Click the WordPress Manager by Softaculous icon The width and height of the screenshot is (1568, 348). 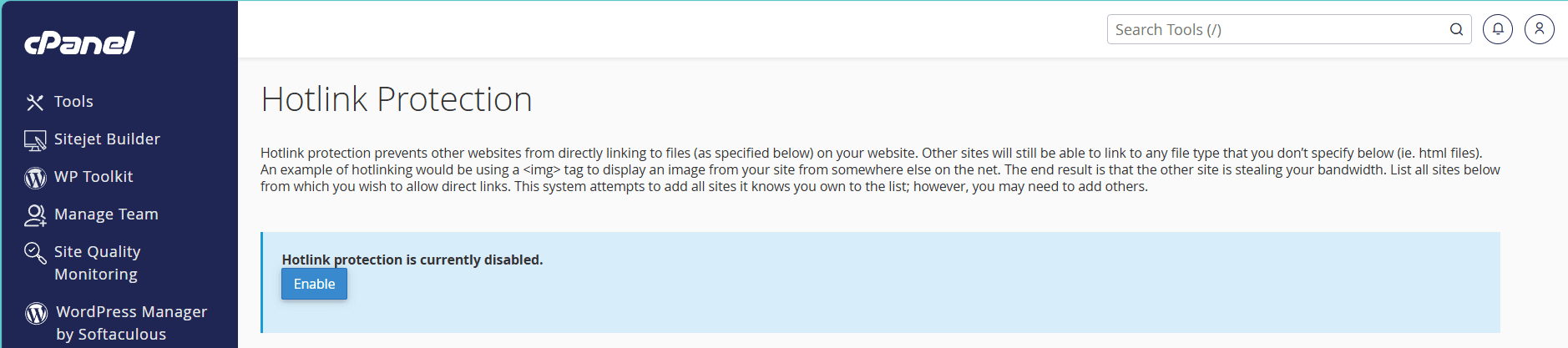[x=36, y=313]
